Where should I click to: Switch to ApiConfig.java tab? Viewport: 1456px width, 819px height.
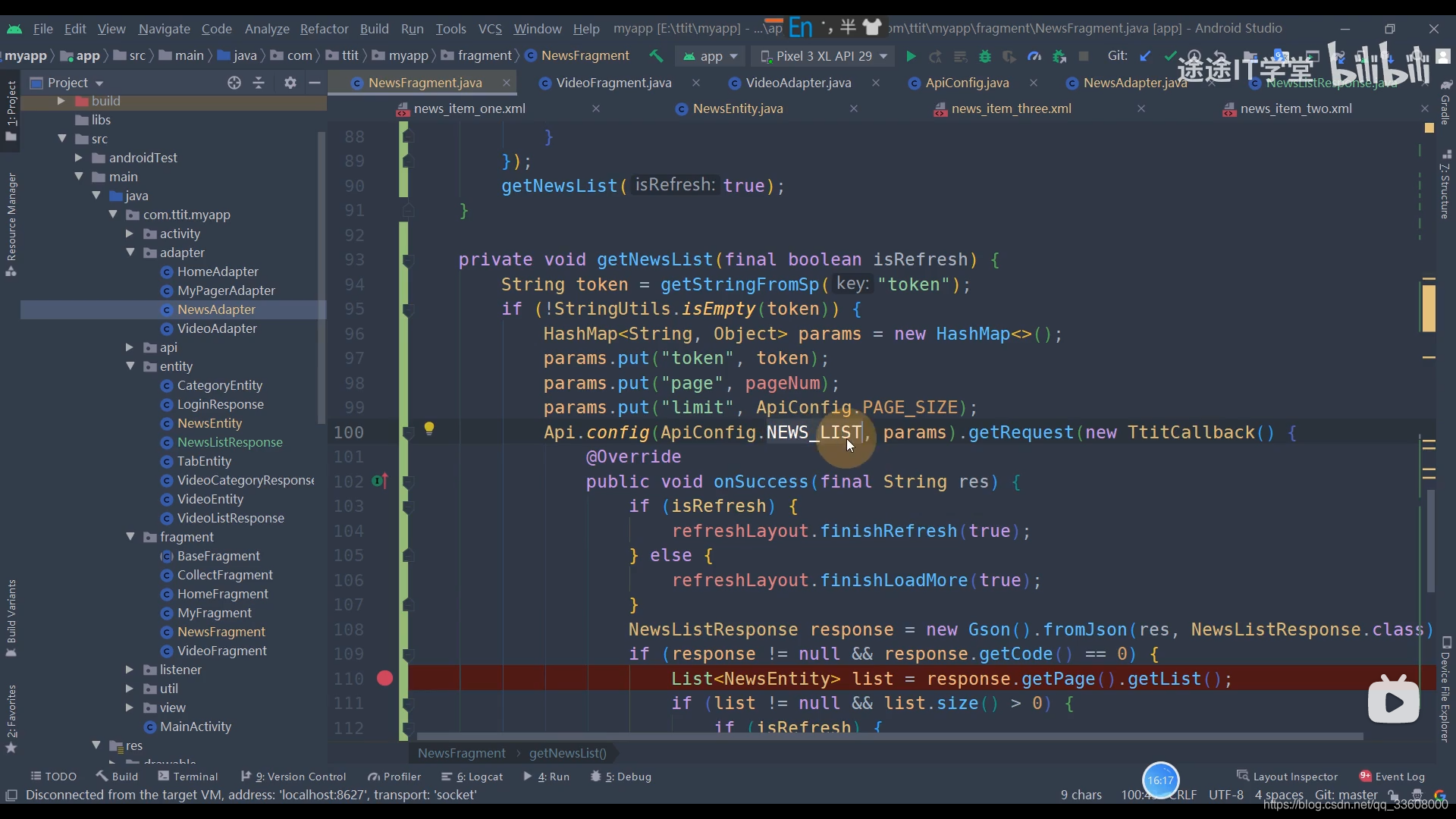coord(967,83)
